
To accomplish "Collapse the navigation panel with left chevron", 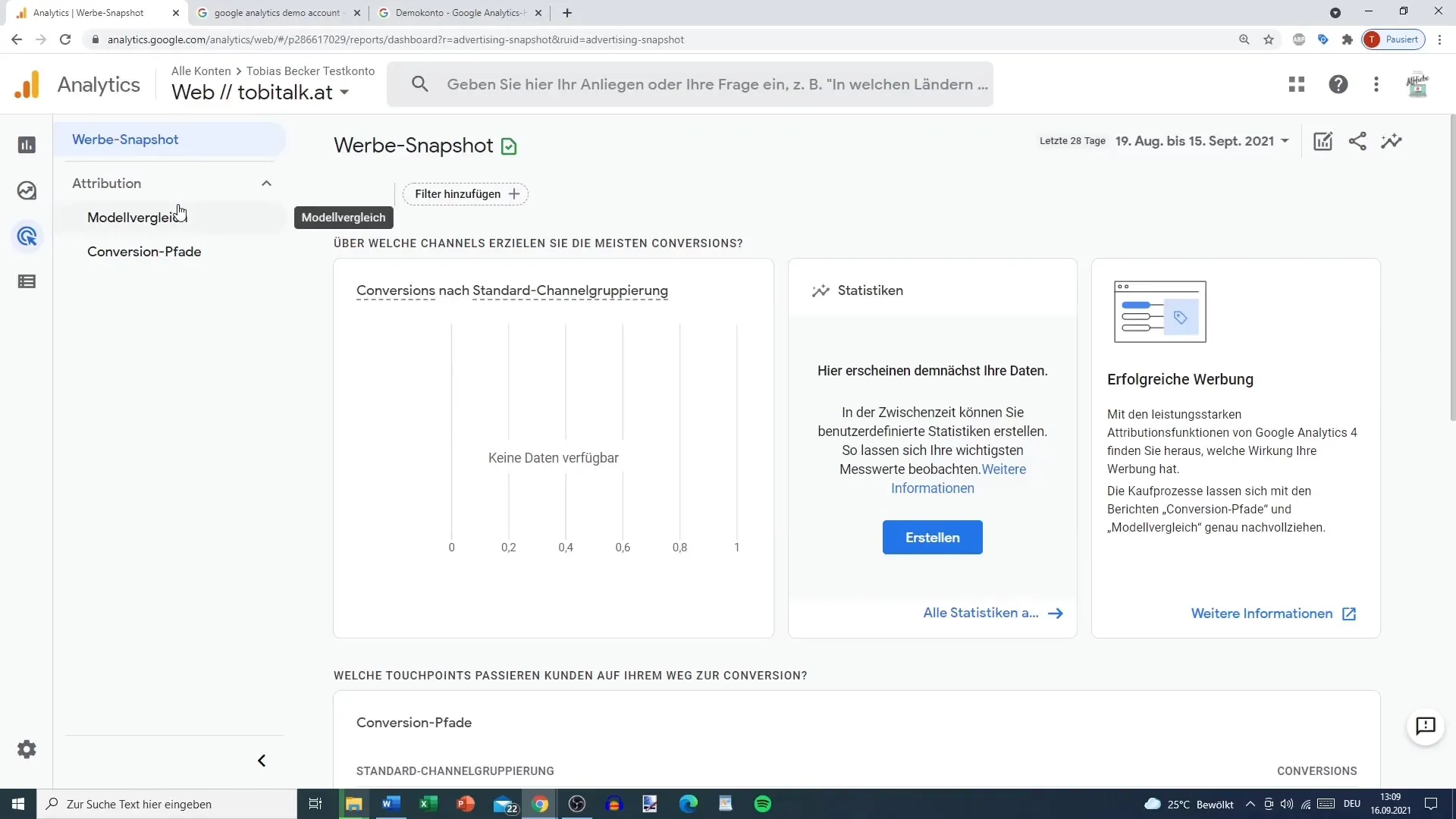I will [262, 761].
